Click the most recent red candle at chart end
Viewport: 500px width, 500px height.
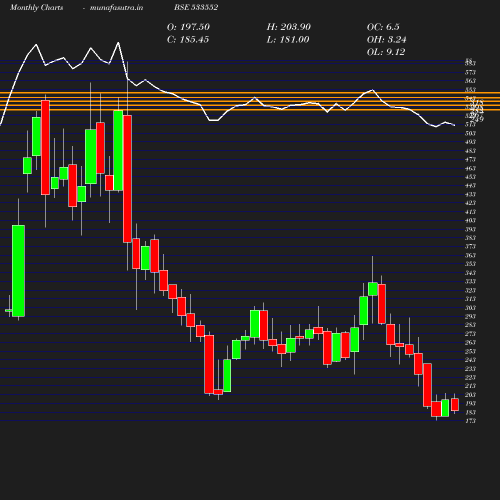point(455,404)
